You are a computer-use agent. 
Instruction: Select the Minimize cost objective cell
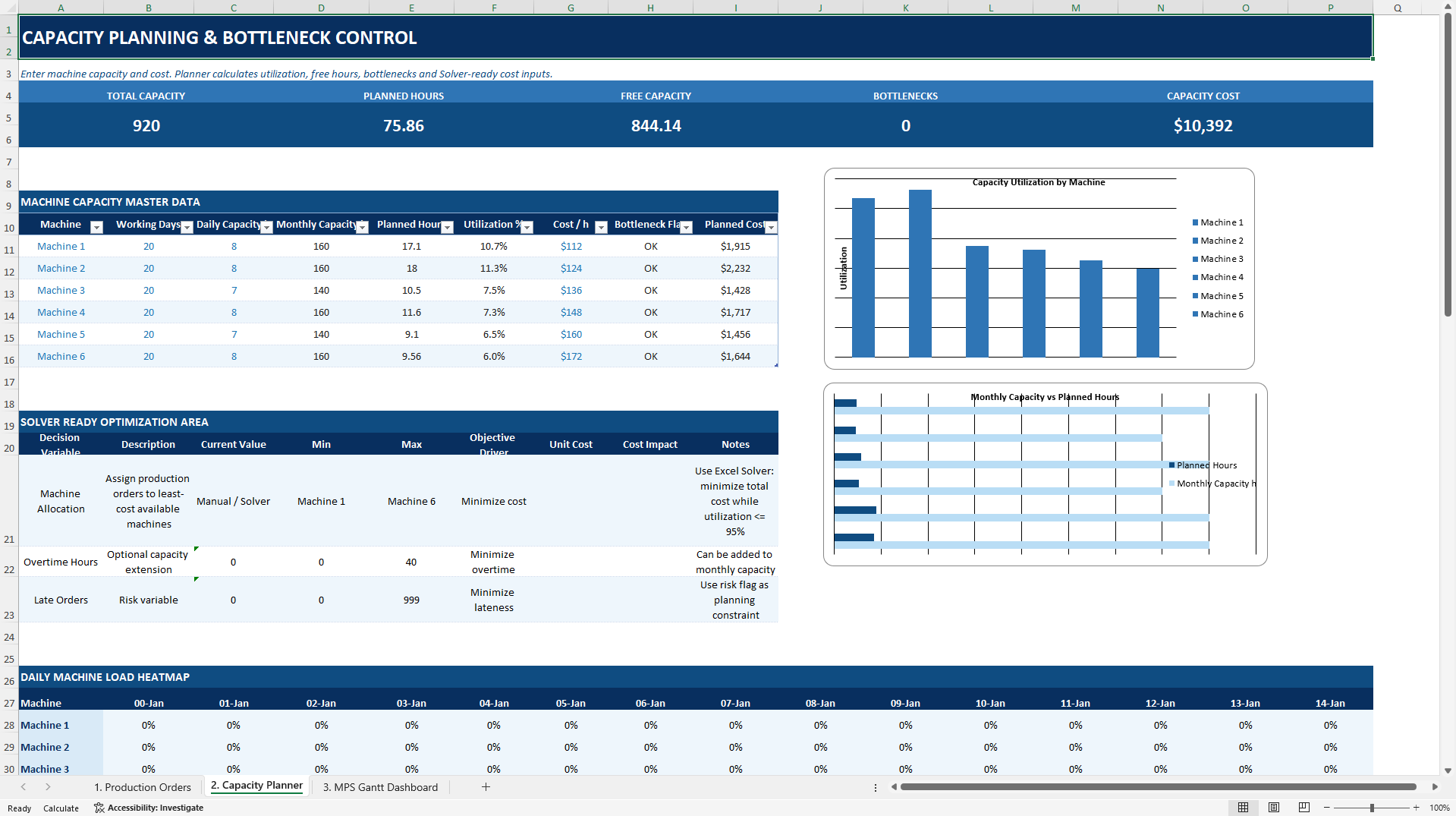coord(494,501)
